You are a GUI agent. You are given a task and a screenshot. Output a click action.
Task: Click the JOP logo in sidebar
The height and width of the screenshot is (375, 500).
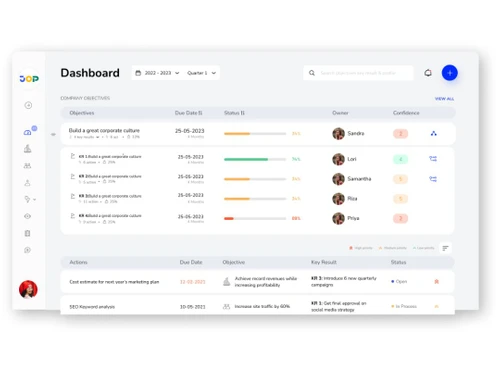tap(29, 79)
